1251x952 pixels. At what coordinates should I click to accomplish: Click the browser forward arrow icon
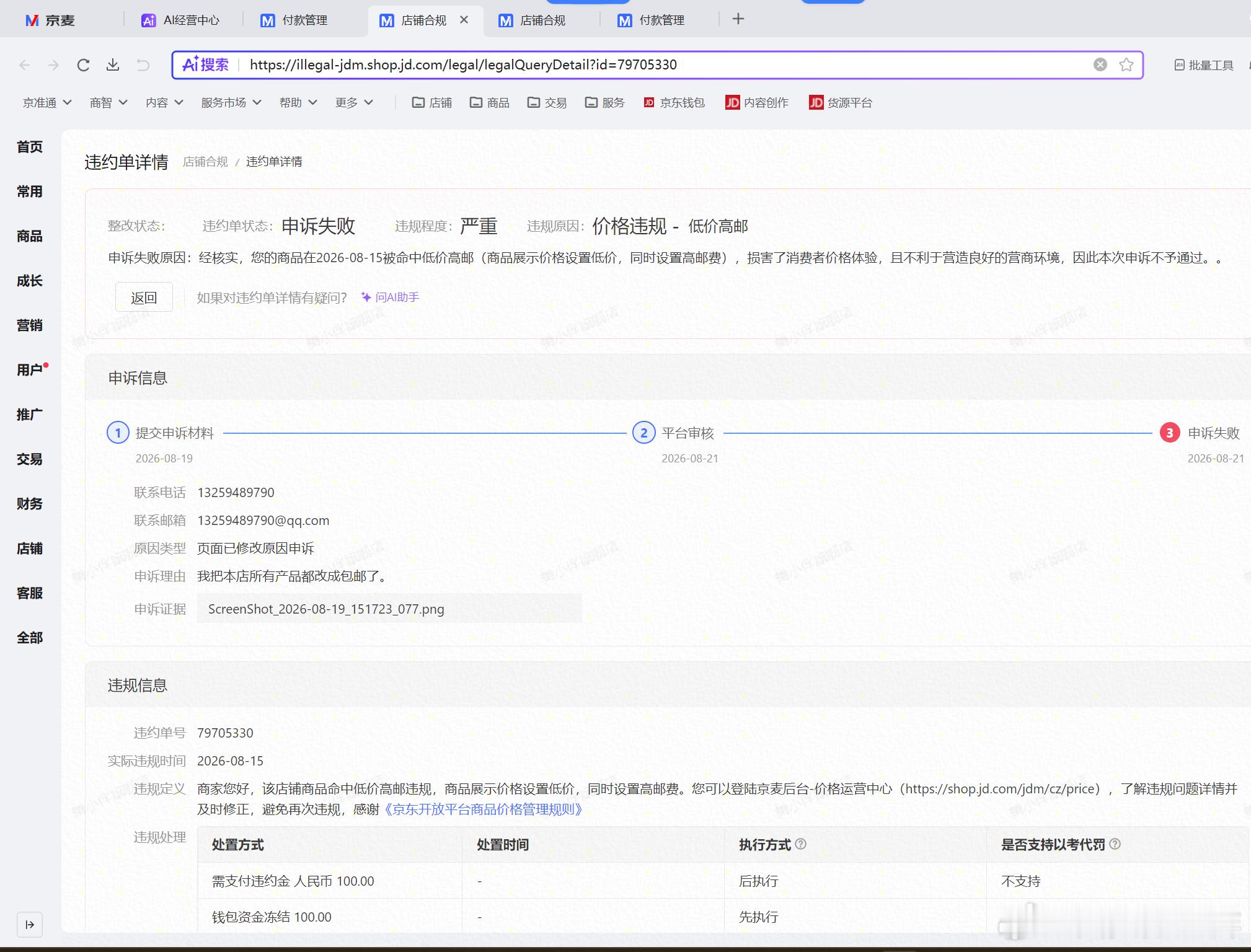54,65
